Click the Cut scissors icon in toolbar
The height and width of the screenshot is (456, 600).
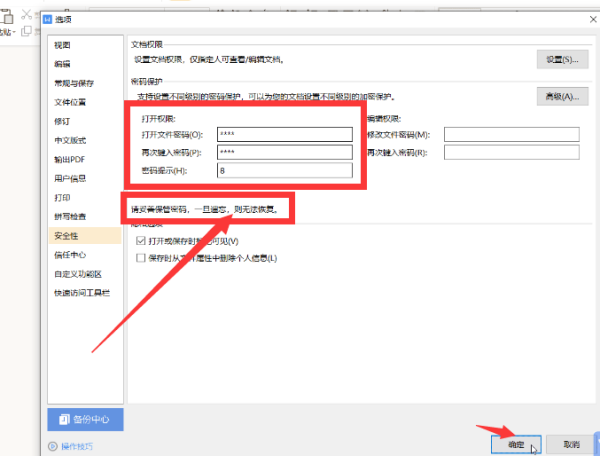click(x=26, y=15)
